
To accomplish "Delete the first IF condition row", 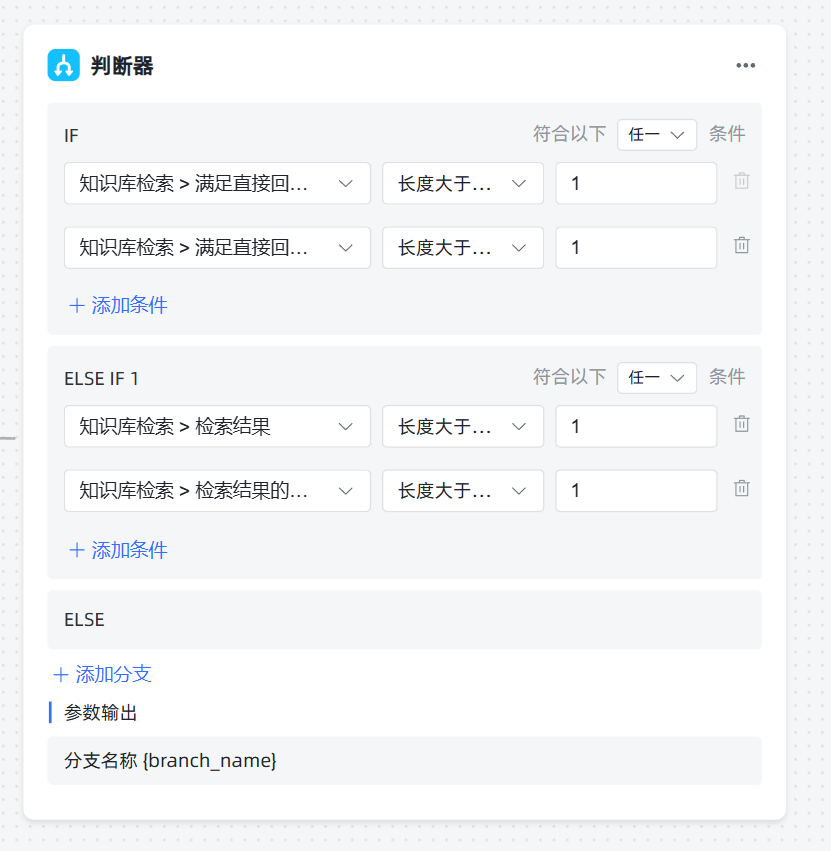I will coord(741,182).
